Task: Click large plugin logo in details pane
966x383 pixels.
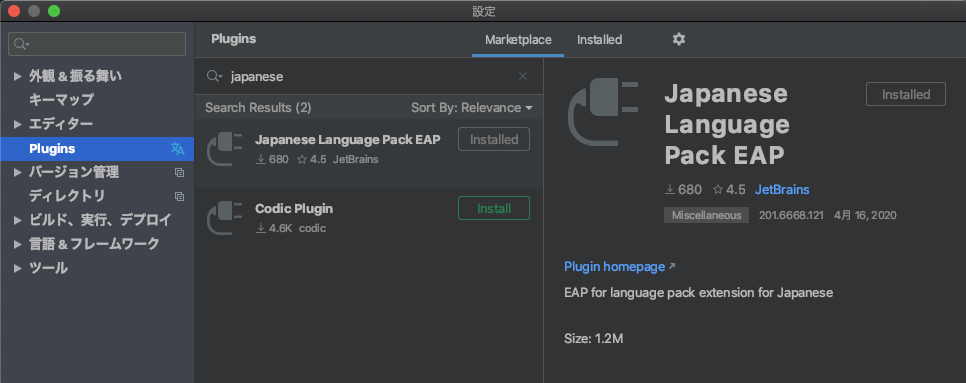Action: 602,113
